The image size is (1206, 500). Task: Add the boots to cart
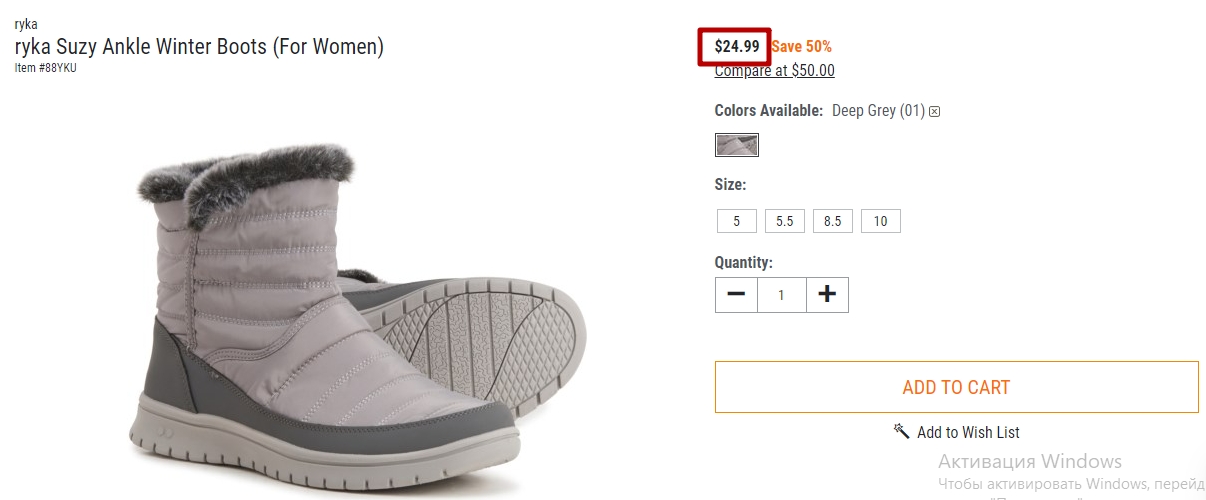click(957, 387)
